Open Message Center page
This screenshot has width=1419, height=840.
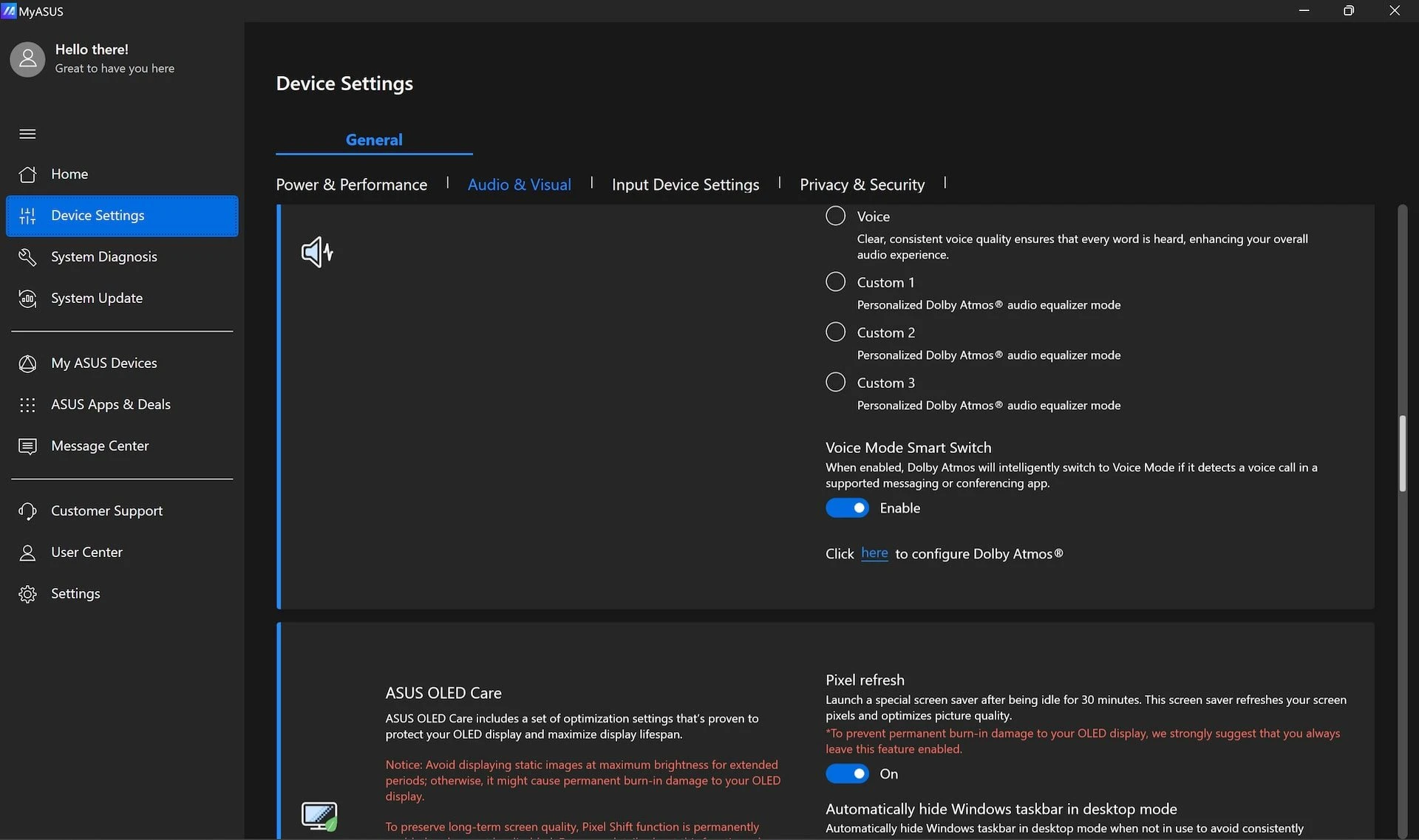122,446
